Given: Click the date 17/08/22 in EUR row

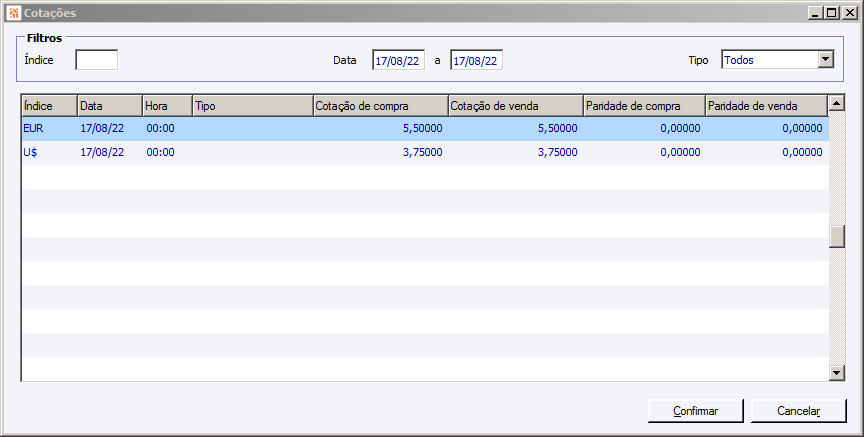Looking at the screenshot, I should (x=102, y=128).
